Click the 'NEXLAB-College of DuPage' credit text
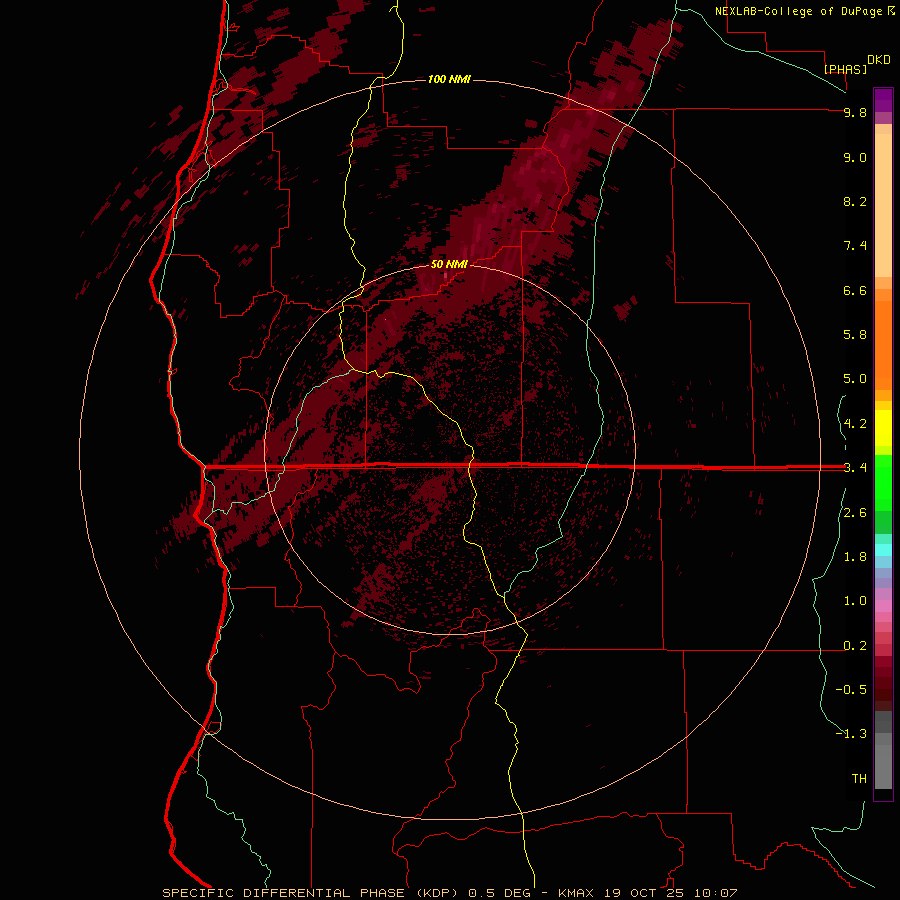The width and height of the screenshot is (900, 900). [x=800, y=11]
